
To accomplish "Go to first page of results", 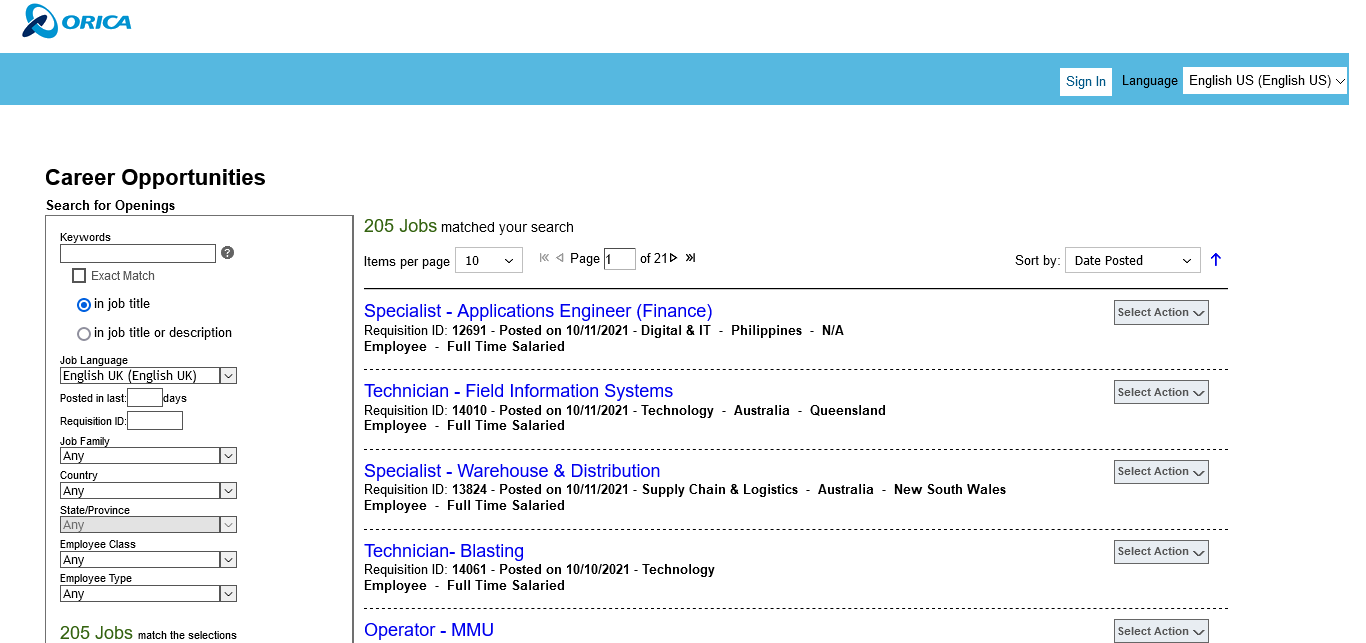I will (x=544, y=258).
